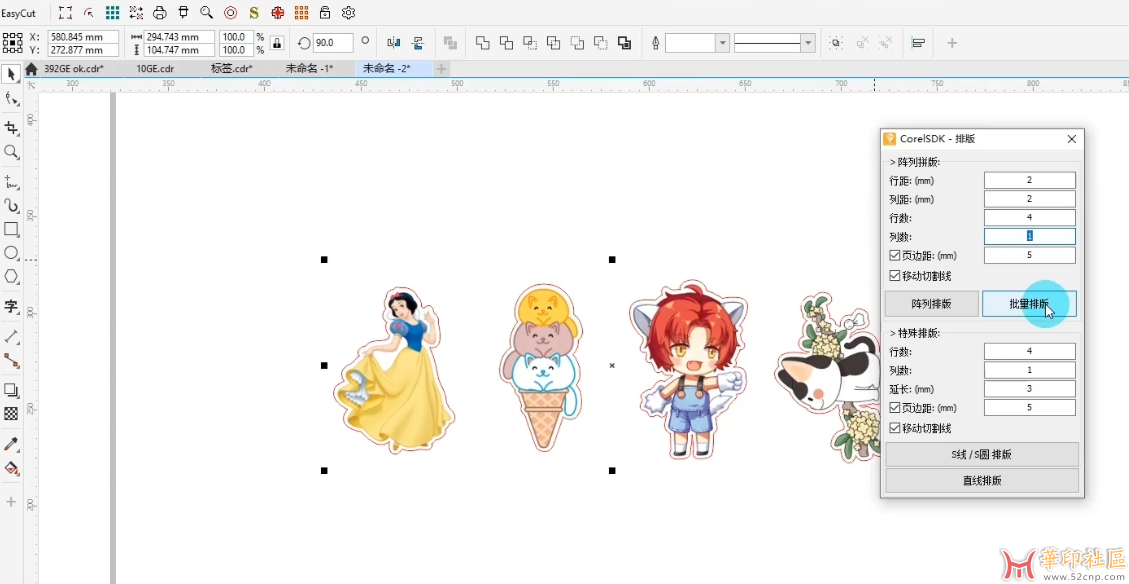Viewport: 1129px width, 584px height.
Task: Click the 行距 (mm) input field
Action: [x=1030, y=180]
